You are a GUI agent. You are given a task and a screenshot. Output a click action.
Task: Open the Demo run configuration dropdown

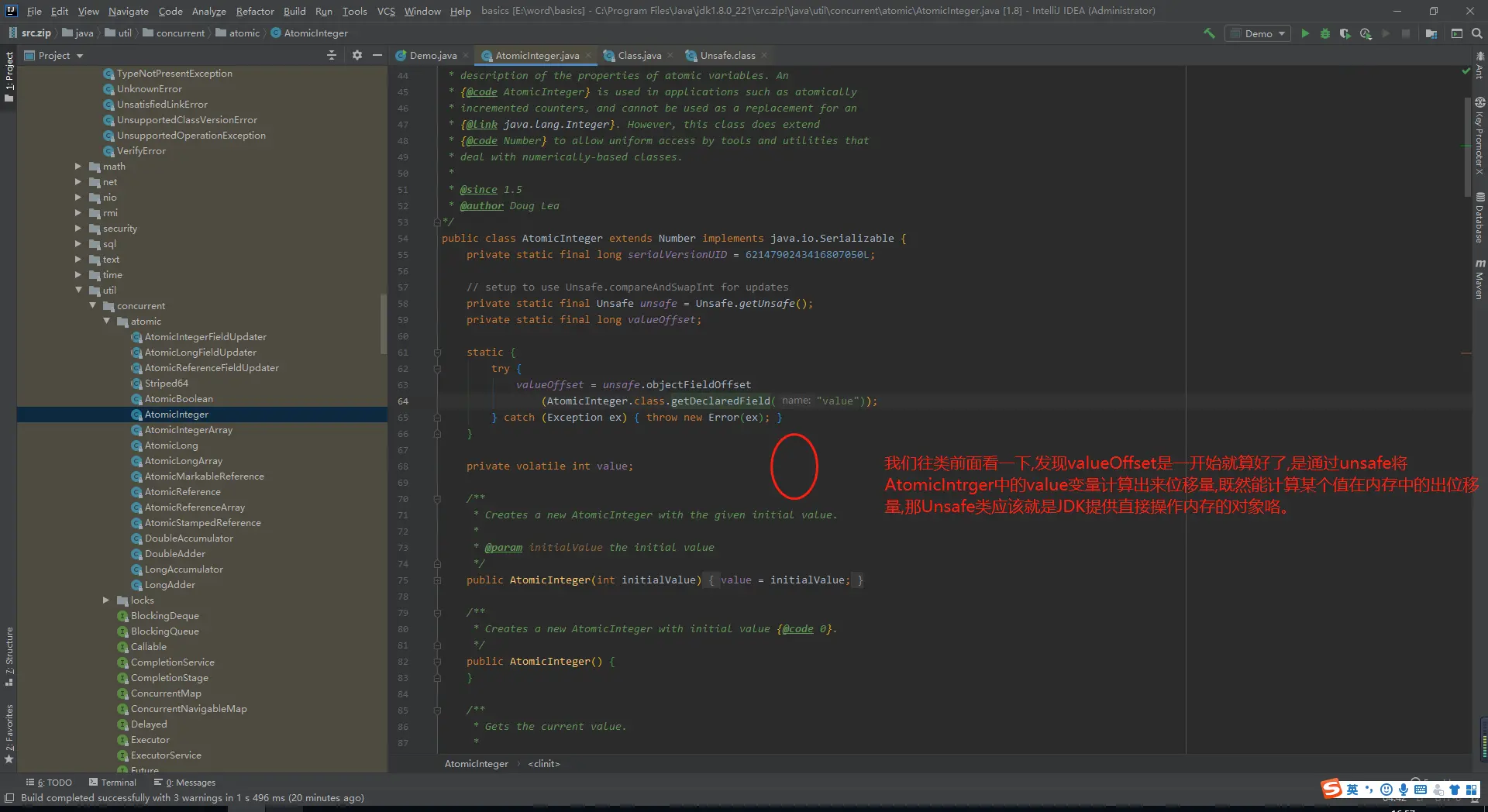(1259, 33)
